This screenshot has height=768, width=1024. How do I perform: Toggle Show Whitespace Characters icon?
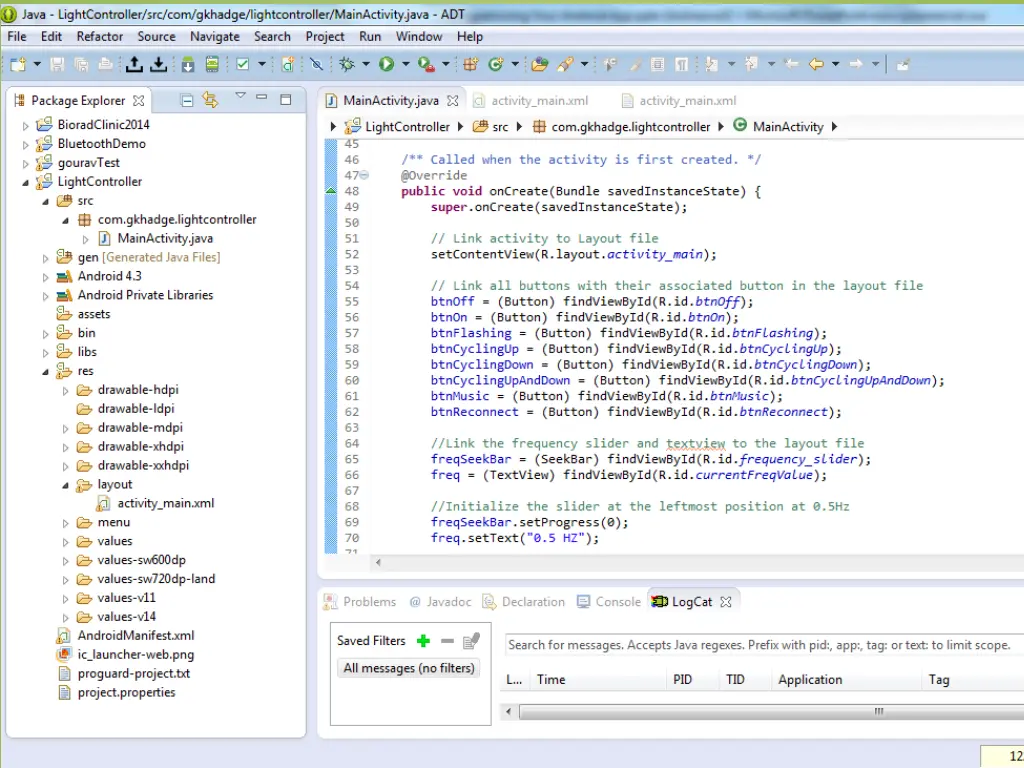(681, 64)
